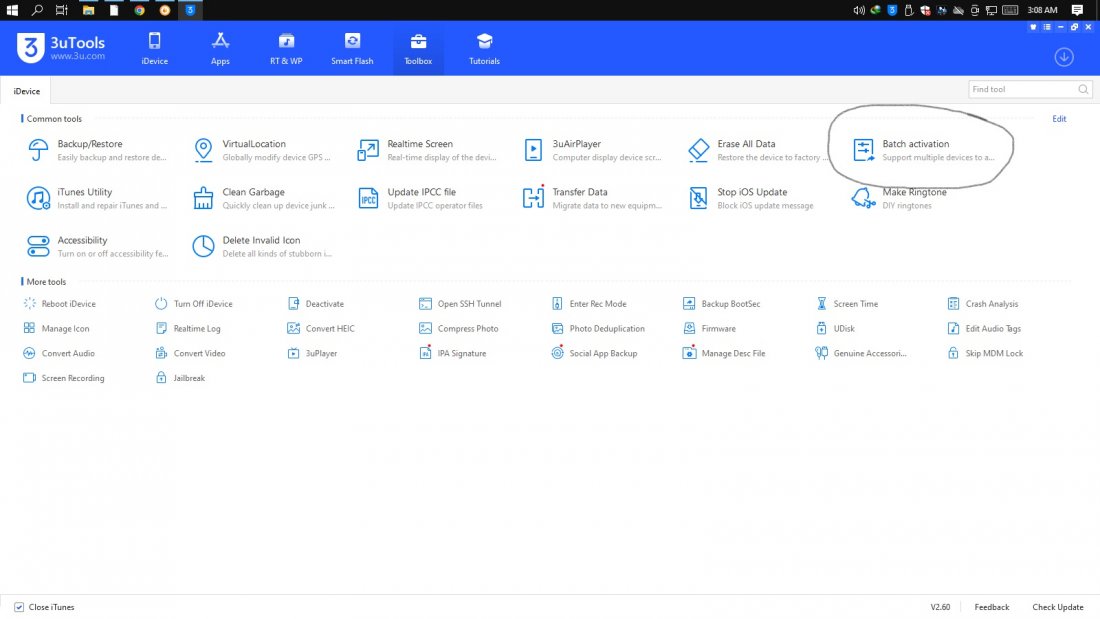
Task: Open Skip MDM Lock tool
Action: (x=985, y=353)
